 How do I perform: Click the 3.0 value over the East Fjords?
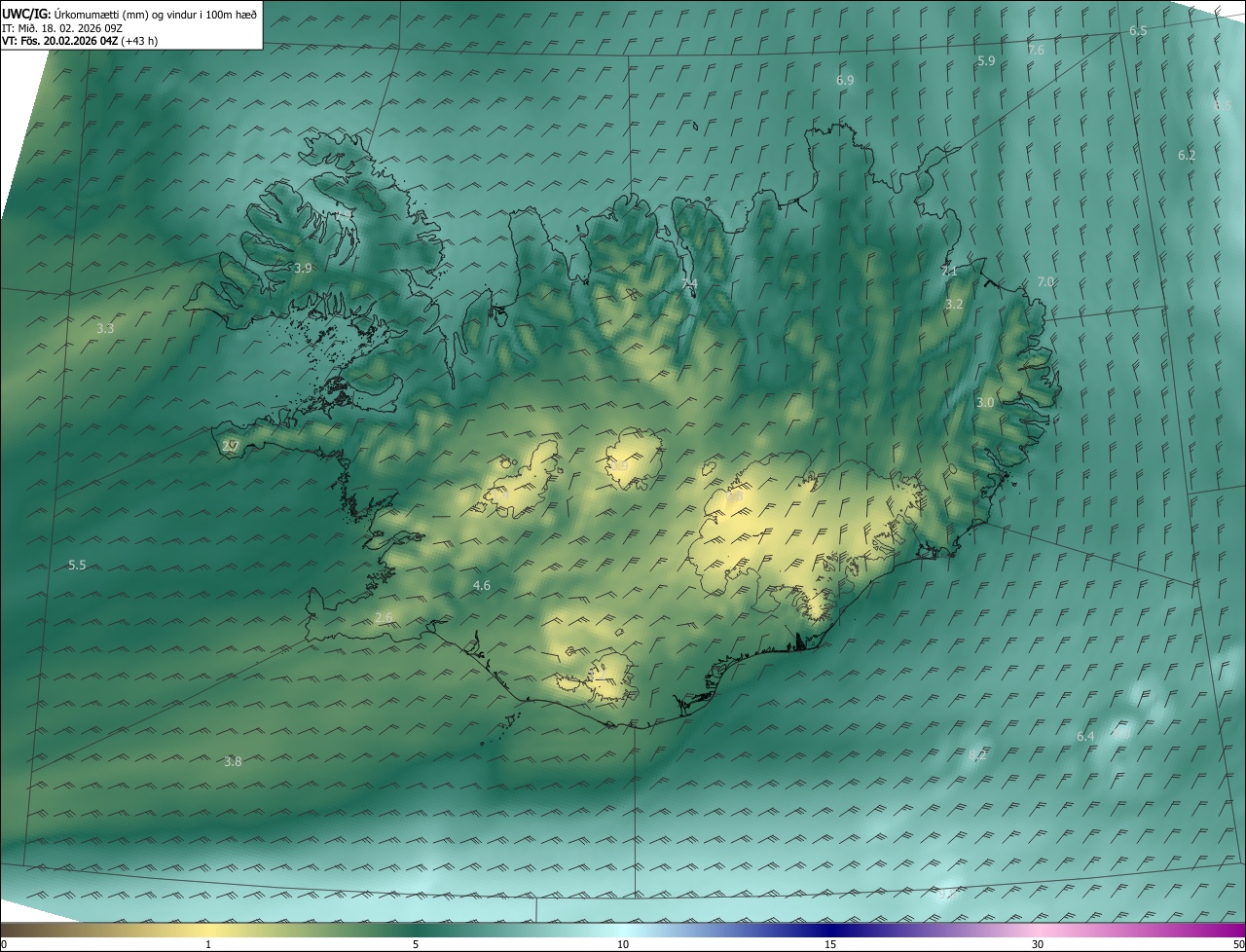[985, 402]
